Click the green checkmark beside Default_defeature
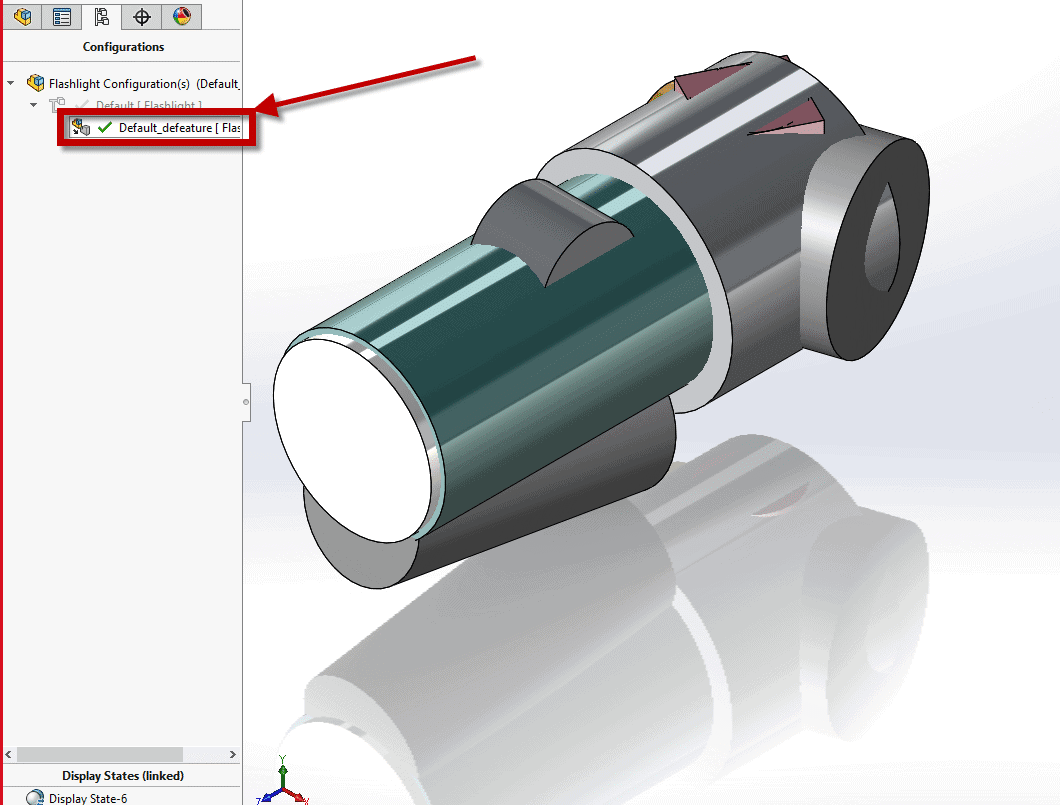 pyautogui.click(x=105, y=128)
